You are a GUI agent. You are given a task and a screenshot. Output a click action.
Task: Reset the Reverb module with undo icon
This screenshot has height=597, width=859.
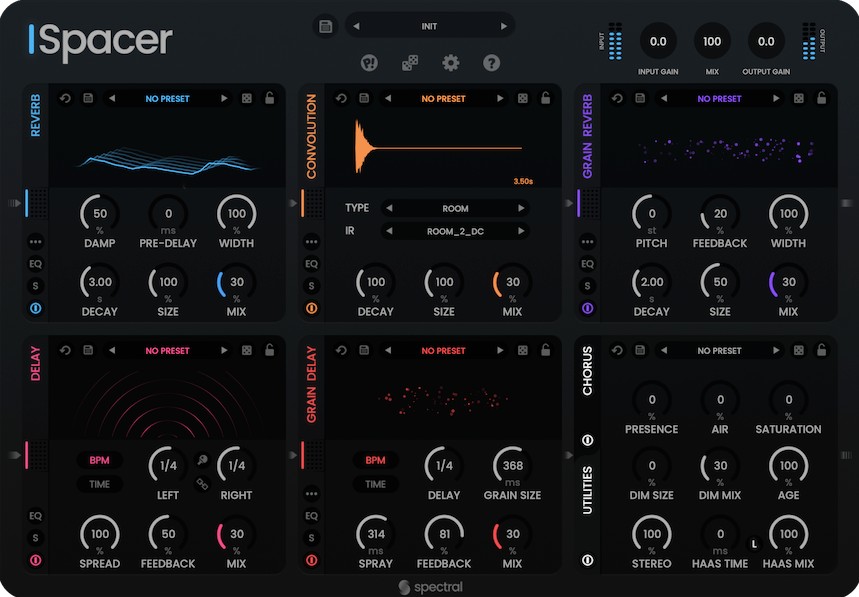[65, 99]
